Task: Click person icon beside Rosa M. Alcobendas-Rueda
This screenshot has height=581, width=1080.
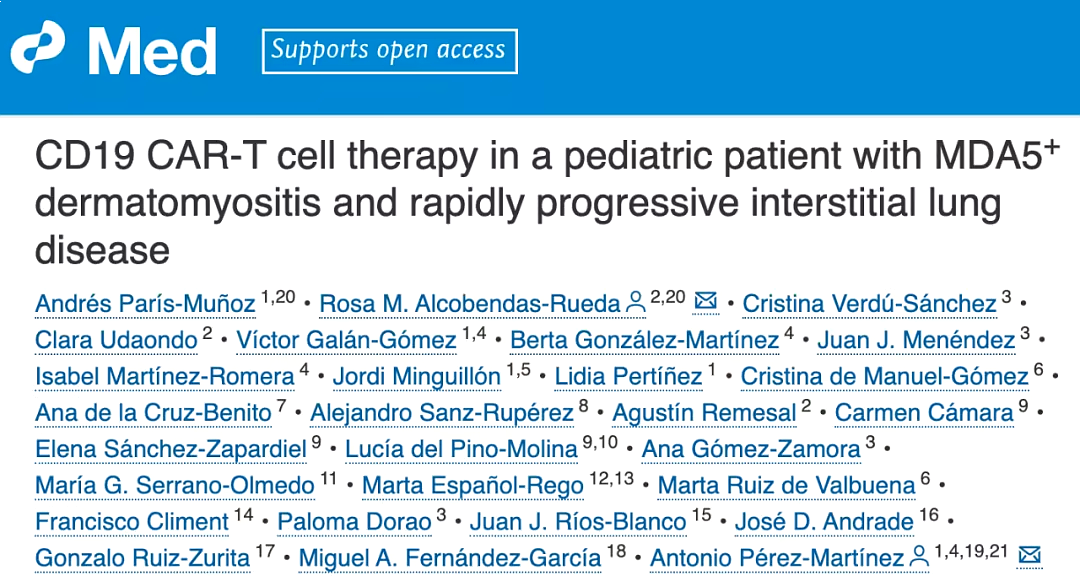Action: point(636,302)
